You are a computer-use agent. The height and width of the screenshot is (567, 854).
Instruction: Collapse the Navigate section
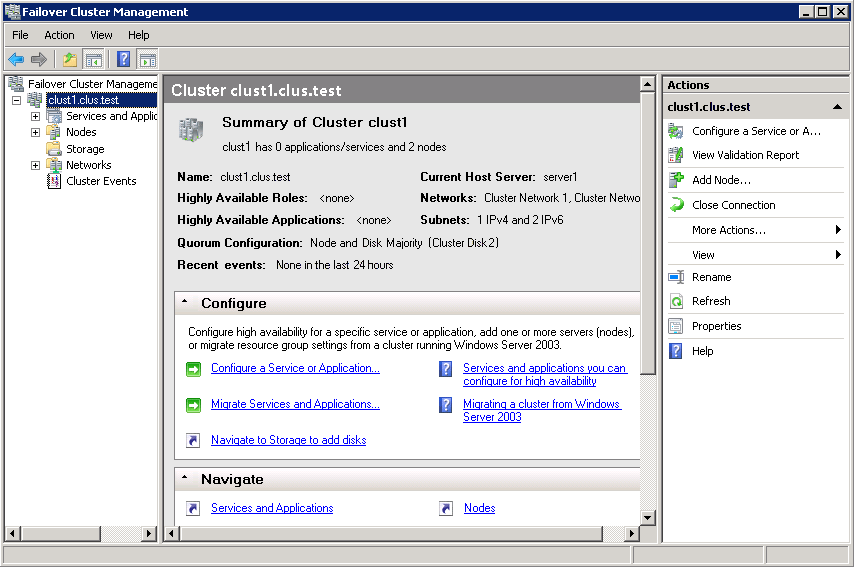pos(185,477)
